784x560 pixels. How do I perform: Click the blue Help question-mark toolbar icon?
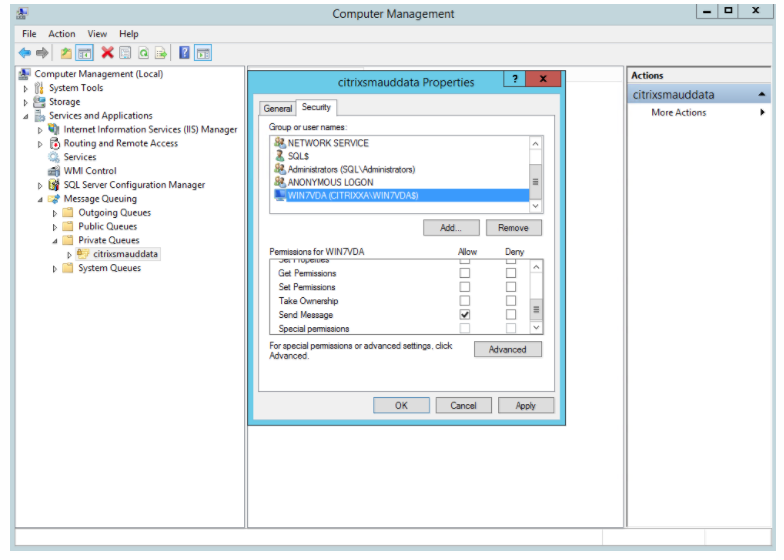(x=184, y=52)
